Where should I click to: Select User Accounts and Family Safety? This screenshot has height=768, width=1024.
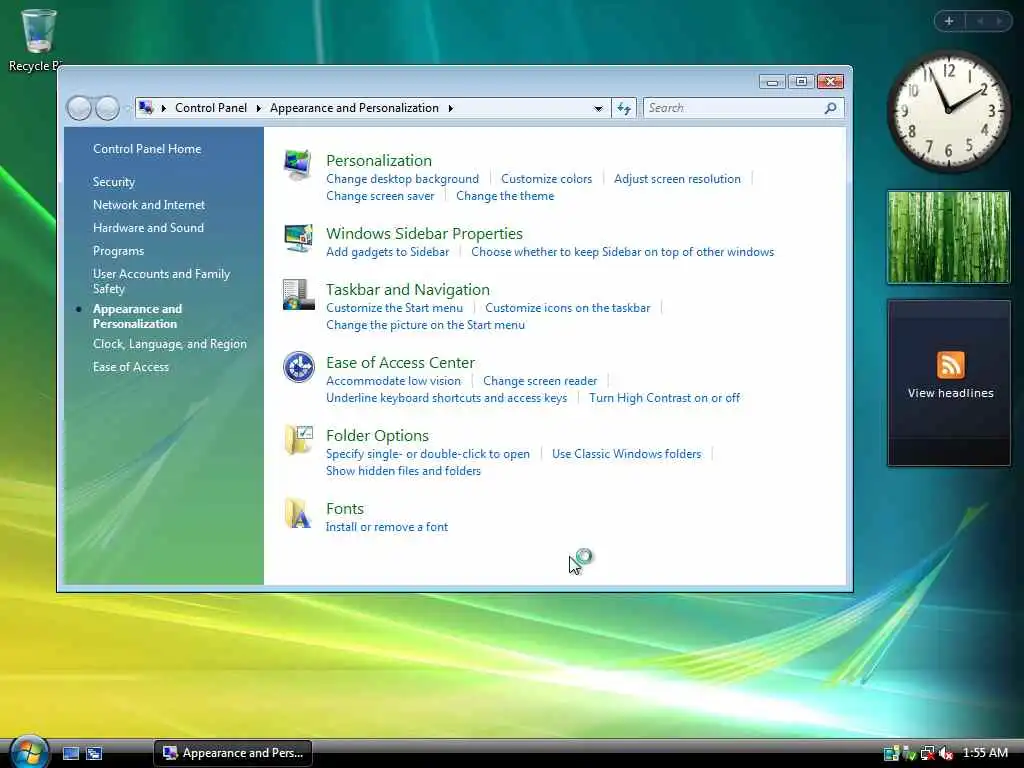pyautogui.click(x=161, y=281)
